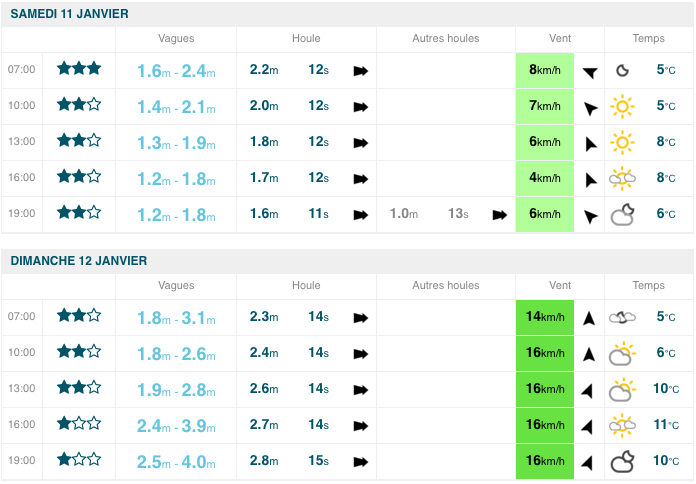
Task: Click the swell direction arrow for Dimanche 13:00
Action: 360,390
